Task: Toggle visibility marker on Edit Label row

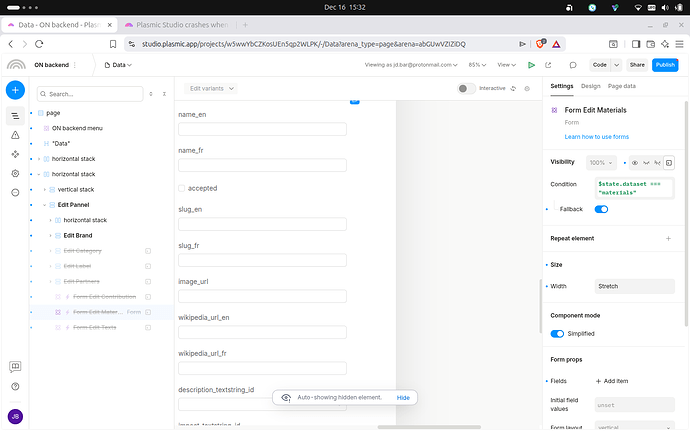Action: click(148, 266)
